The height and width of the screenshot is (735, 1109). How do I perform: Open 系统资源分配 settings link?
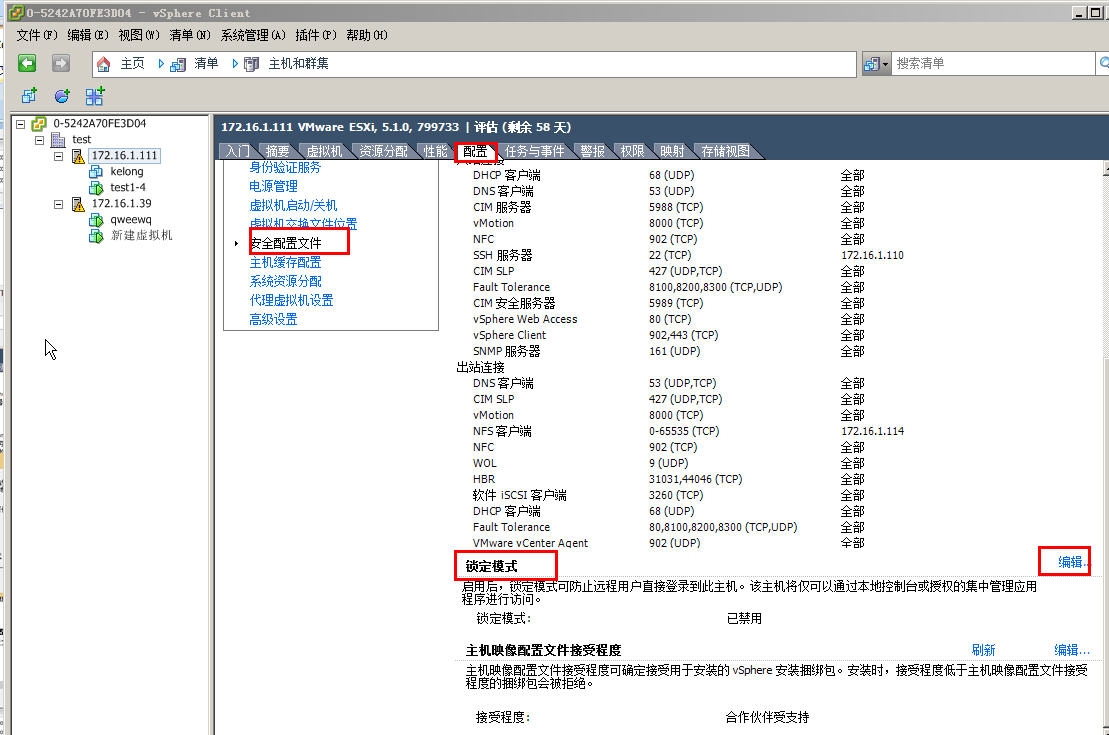[x=285, y=282]
